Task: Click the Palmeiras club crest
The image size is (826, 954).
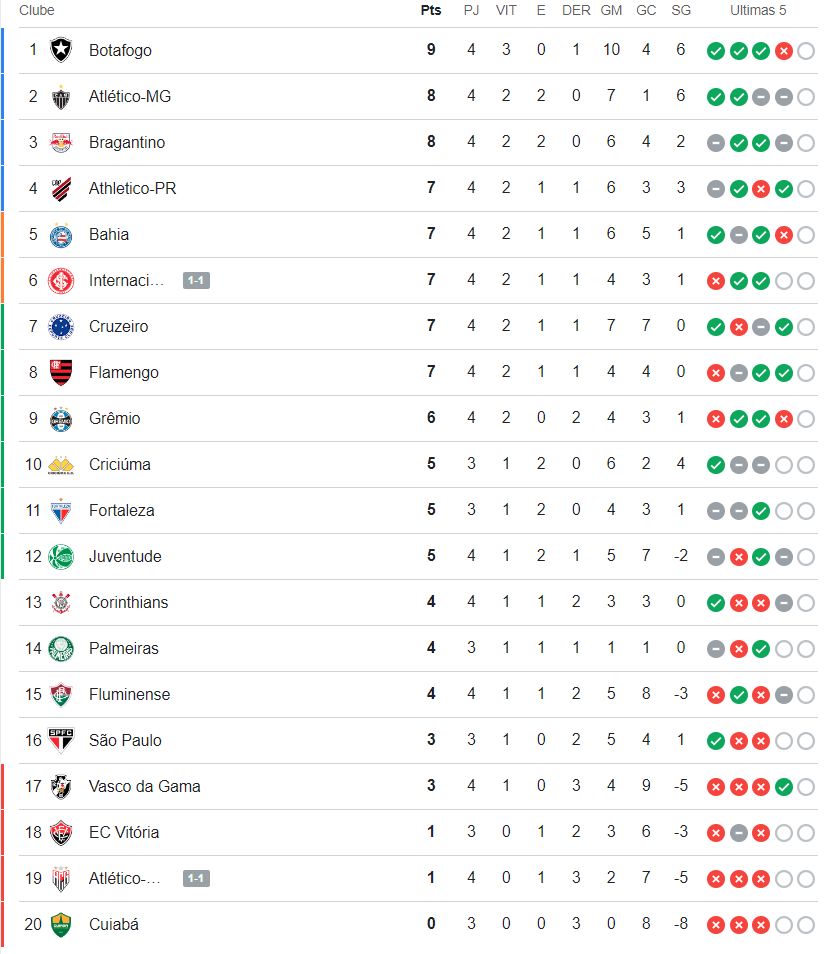Action: [62, 648]
